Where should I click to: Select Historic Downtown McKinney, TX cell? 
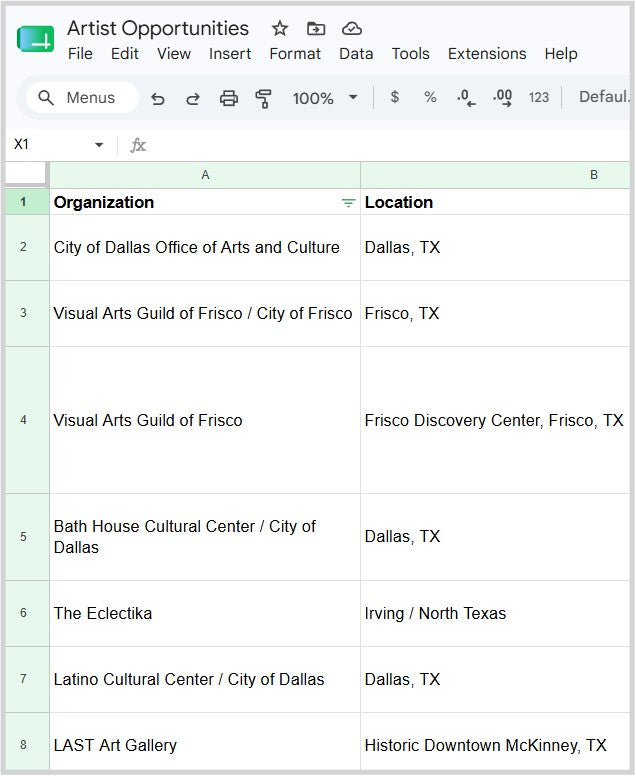[495, 741]
